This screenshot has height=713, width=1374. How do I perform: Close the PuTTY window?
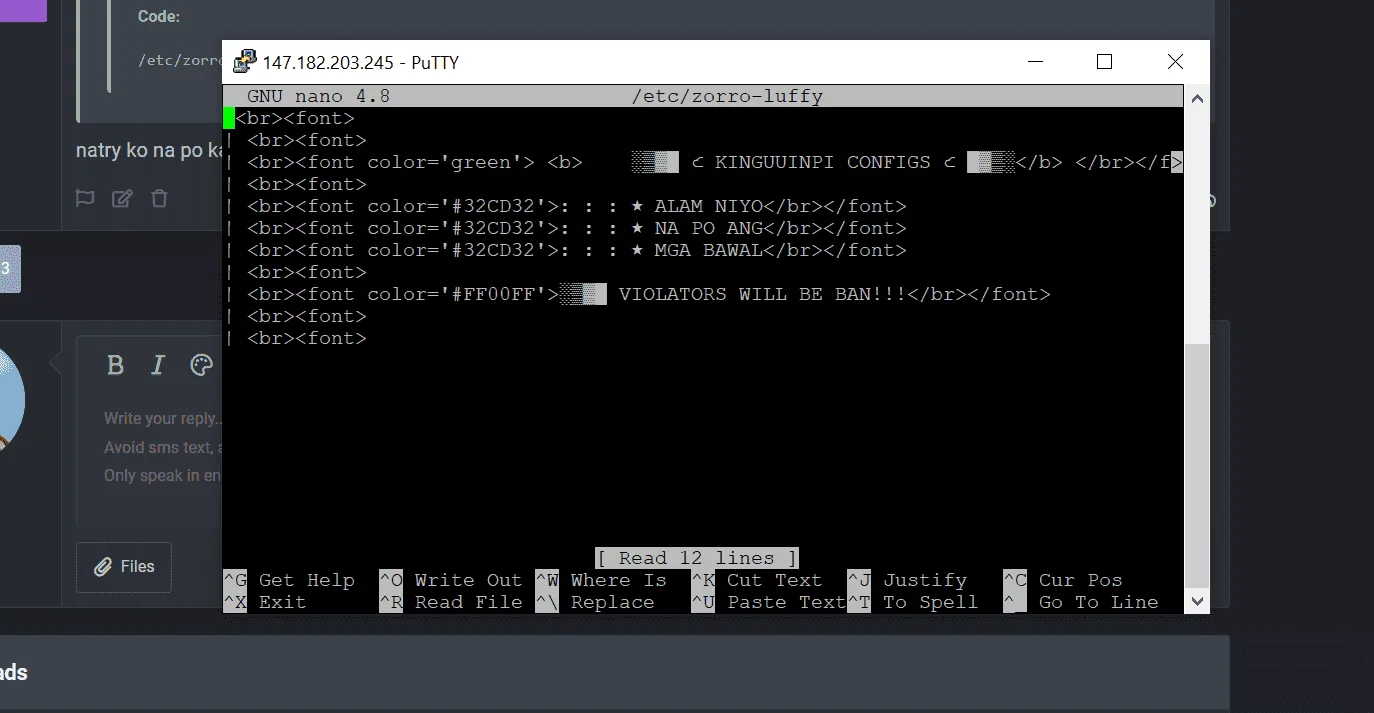pos(1175,62)
